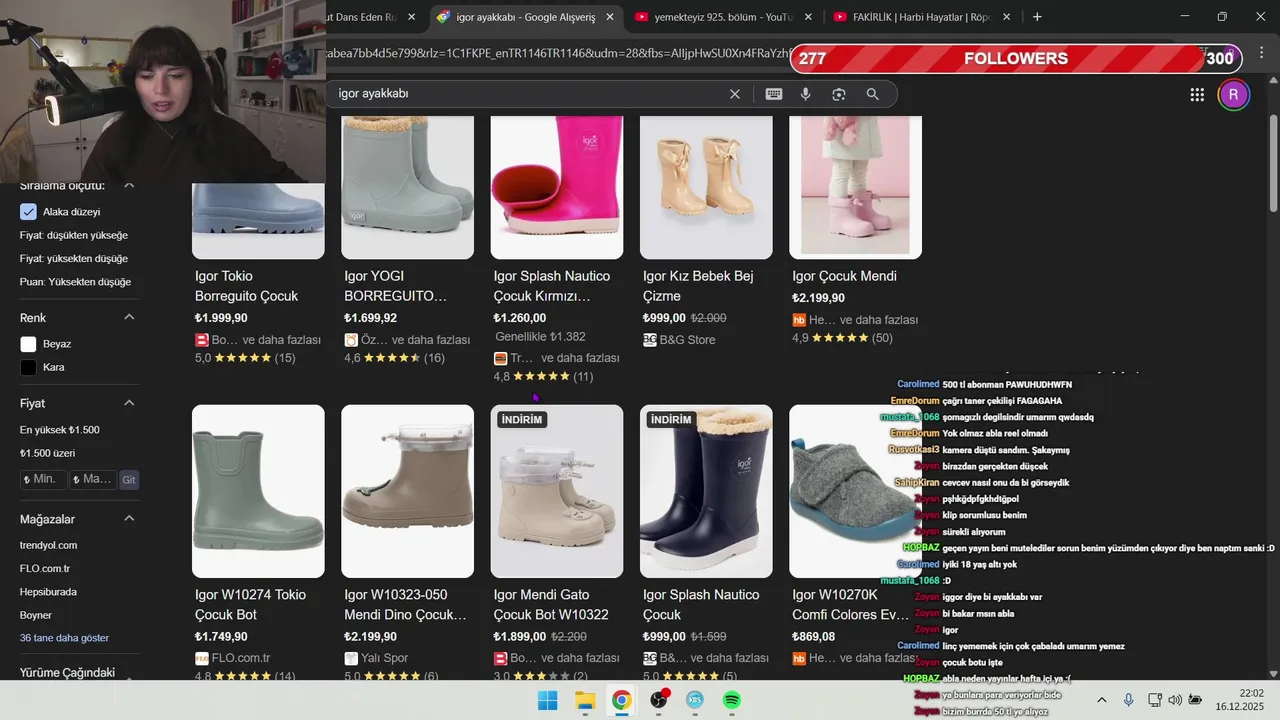Sort by Fiyat: düşükten yükseğe

click(74, 235)
